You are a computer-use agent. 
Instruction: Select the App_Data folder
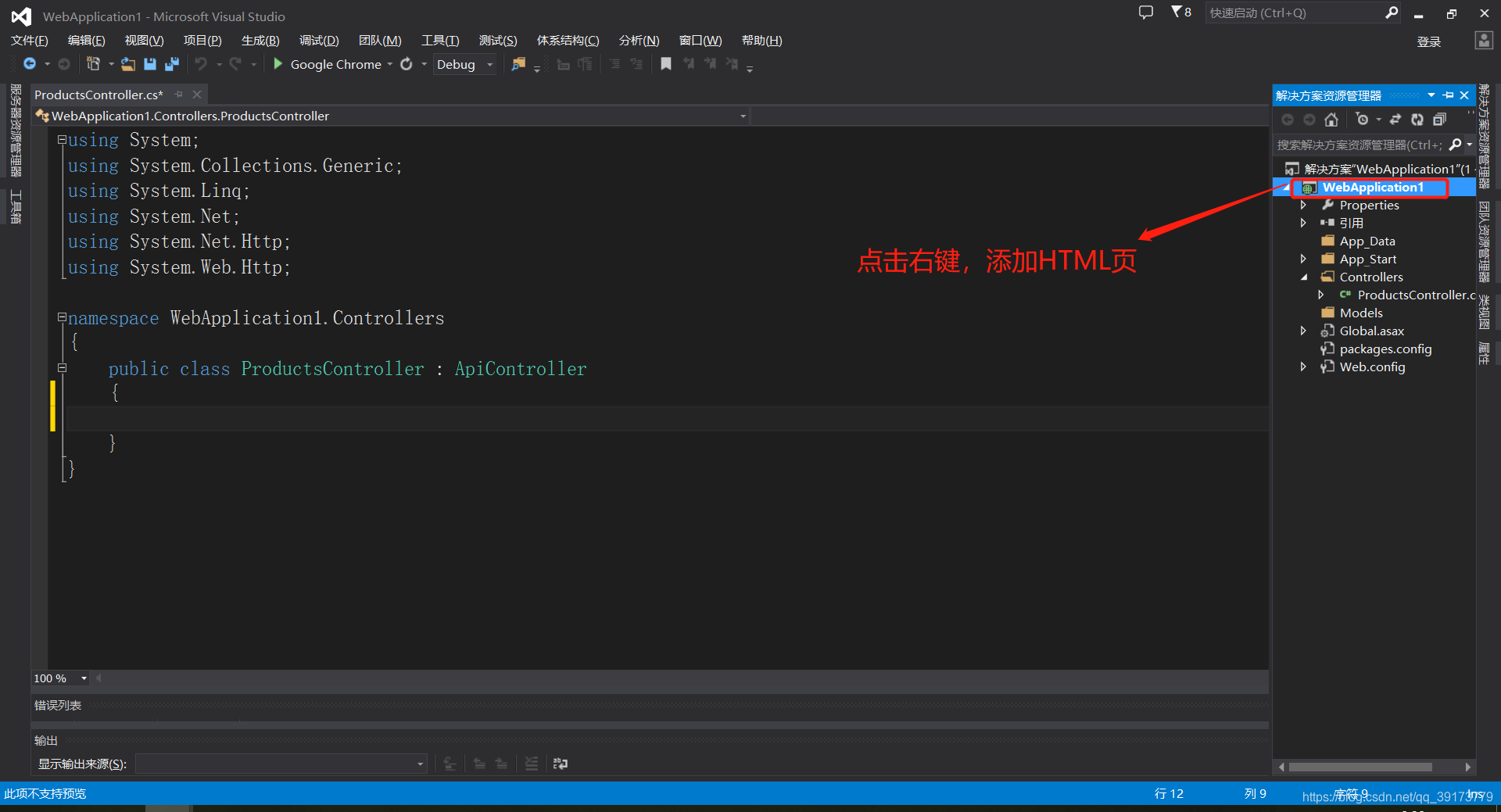click(x=1367, y=241)
